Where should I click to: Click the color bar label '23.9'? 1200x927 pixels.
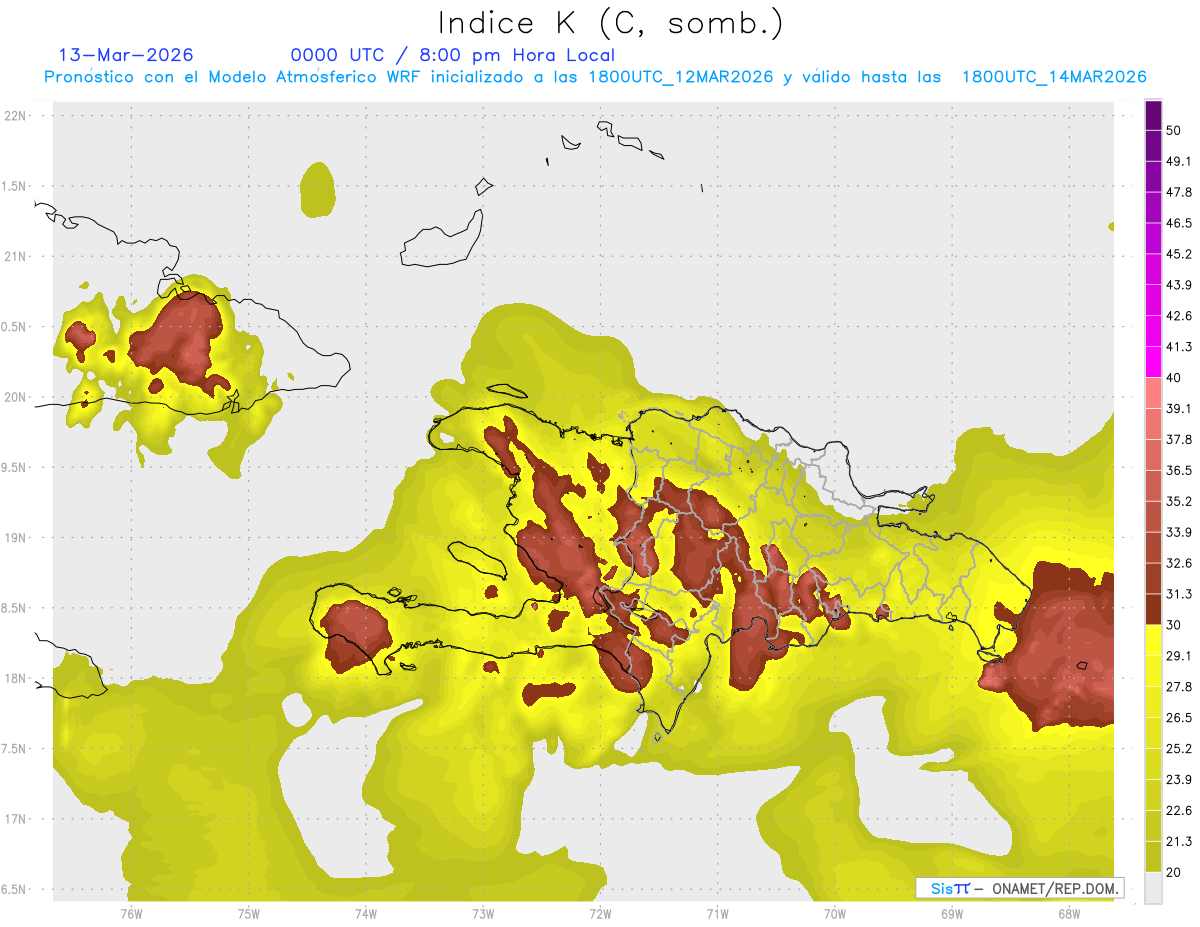(1179, 780)
